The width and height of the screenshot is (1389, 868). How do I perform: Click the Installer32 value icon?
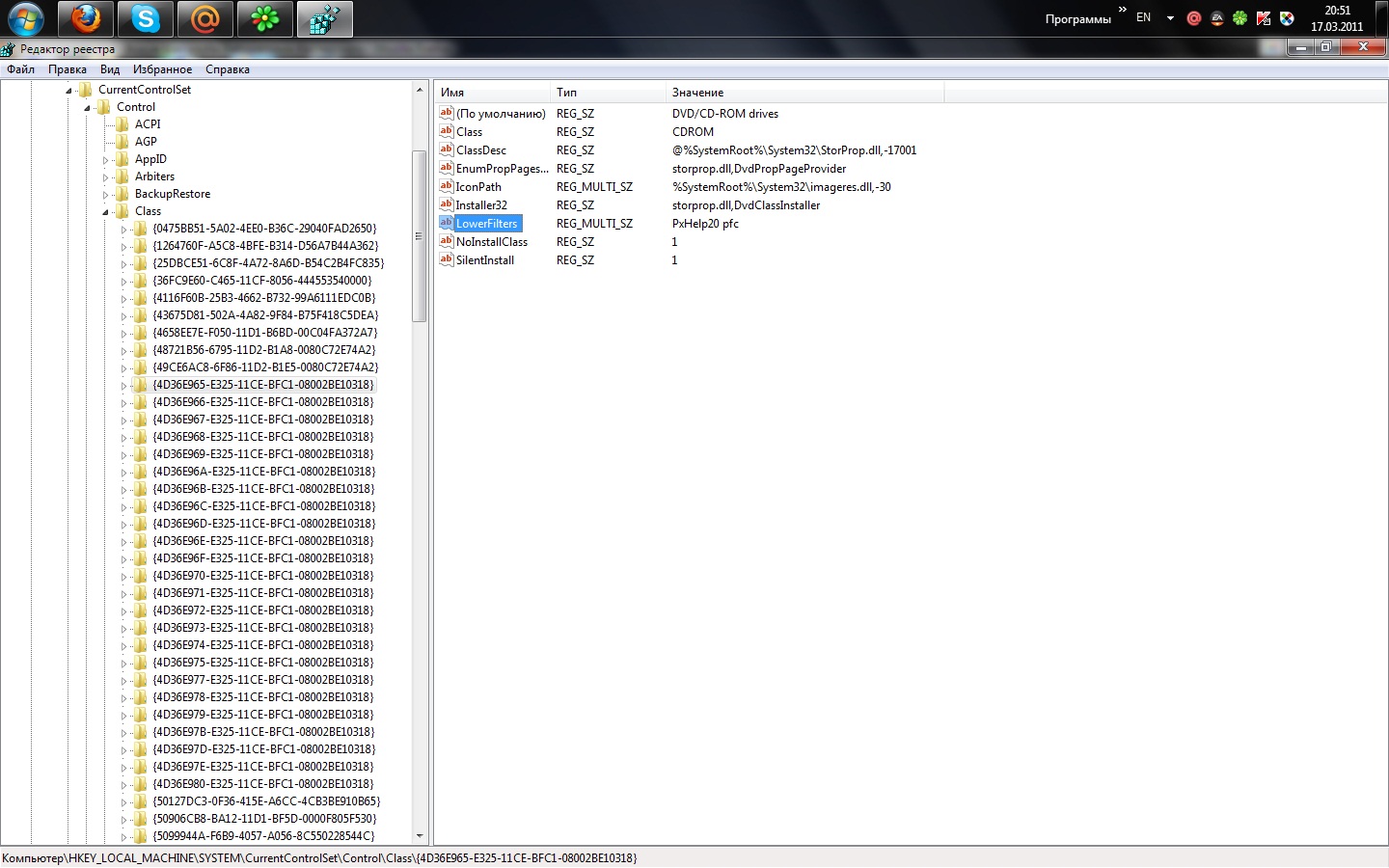446,204
